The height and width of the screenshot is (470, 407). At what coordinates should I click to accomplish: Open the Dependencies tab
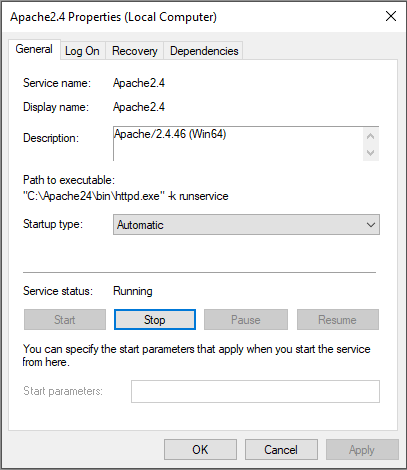pos(204,51)
